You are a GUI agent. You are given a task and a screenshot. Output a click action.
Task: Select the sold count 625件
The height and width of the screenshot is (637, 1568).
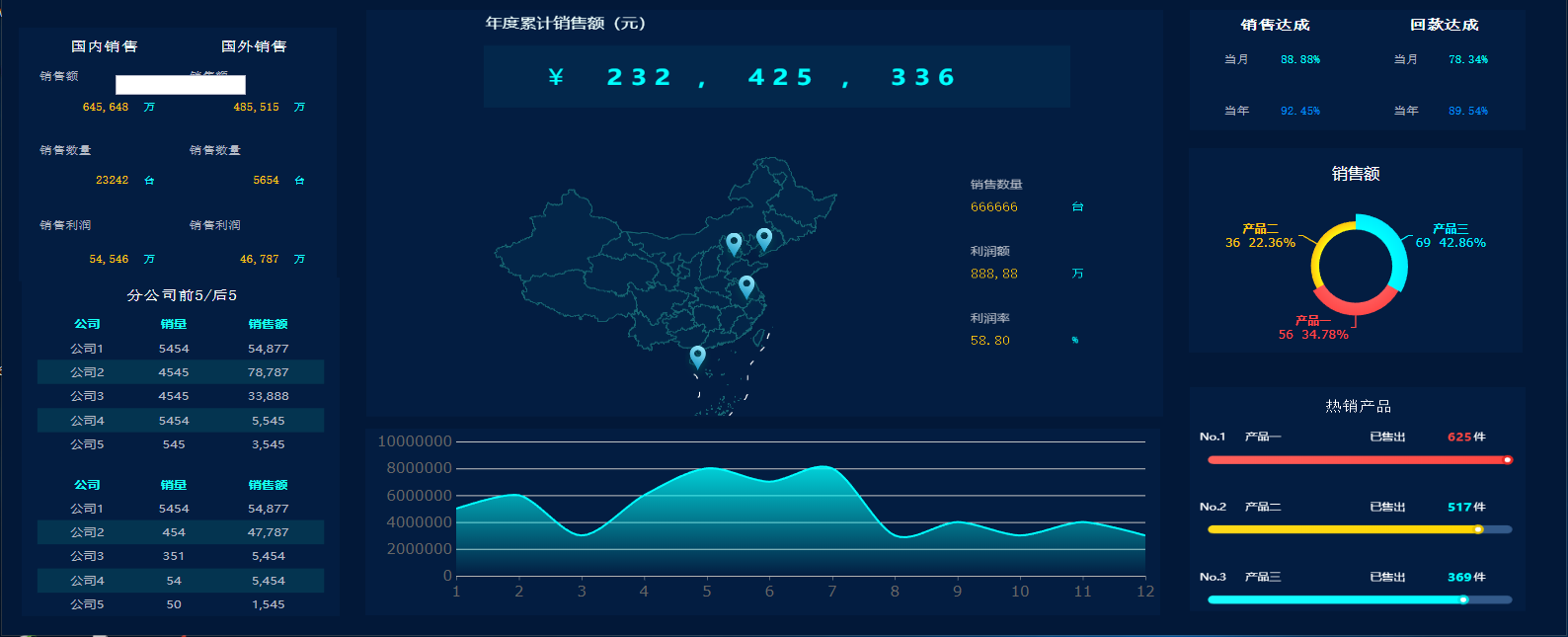tap(1466, 437)
